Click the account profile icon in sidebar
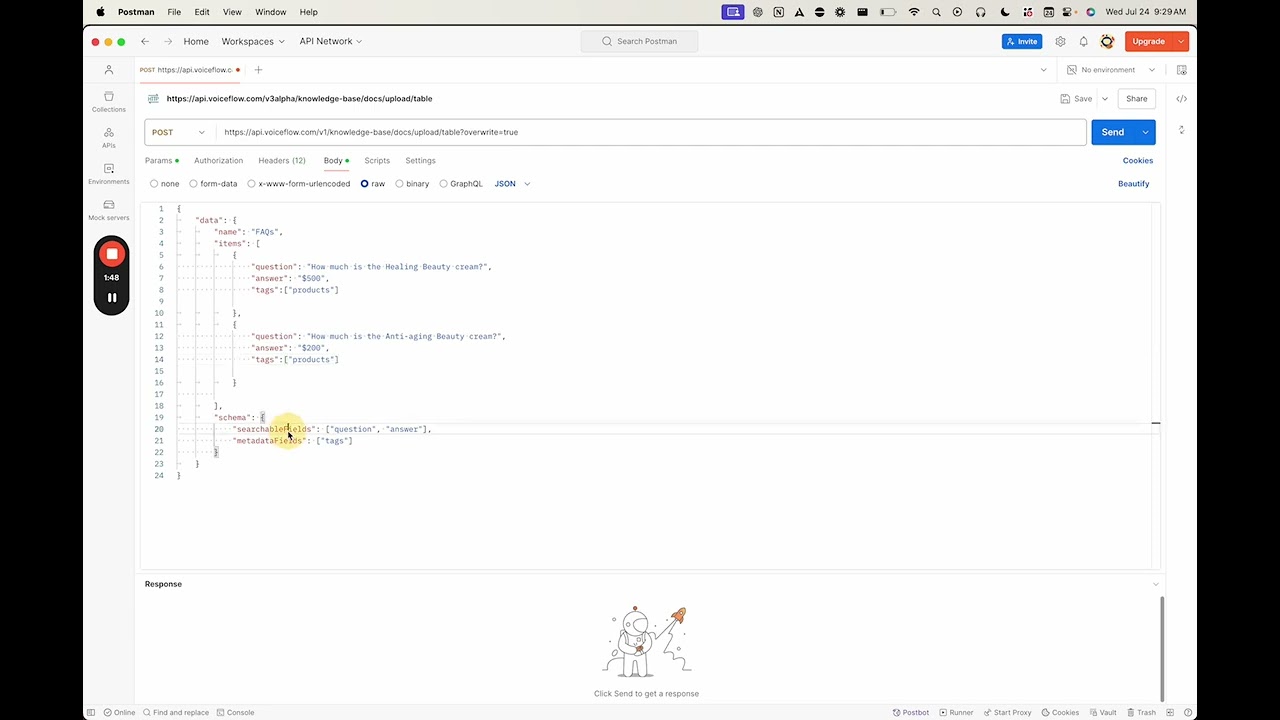 (x=109, y=70)
